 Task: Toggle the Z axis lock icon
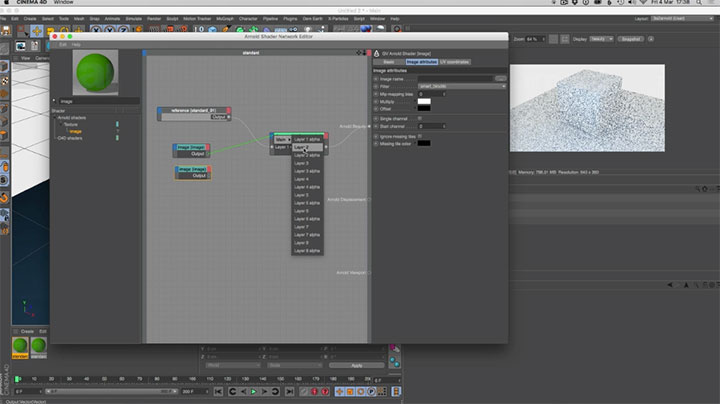coord(123,30)
